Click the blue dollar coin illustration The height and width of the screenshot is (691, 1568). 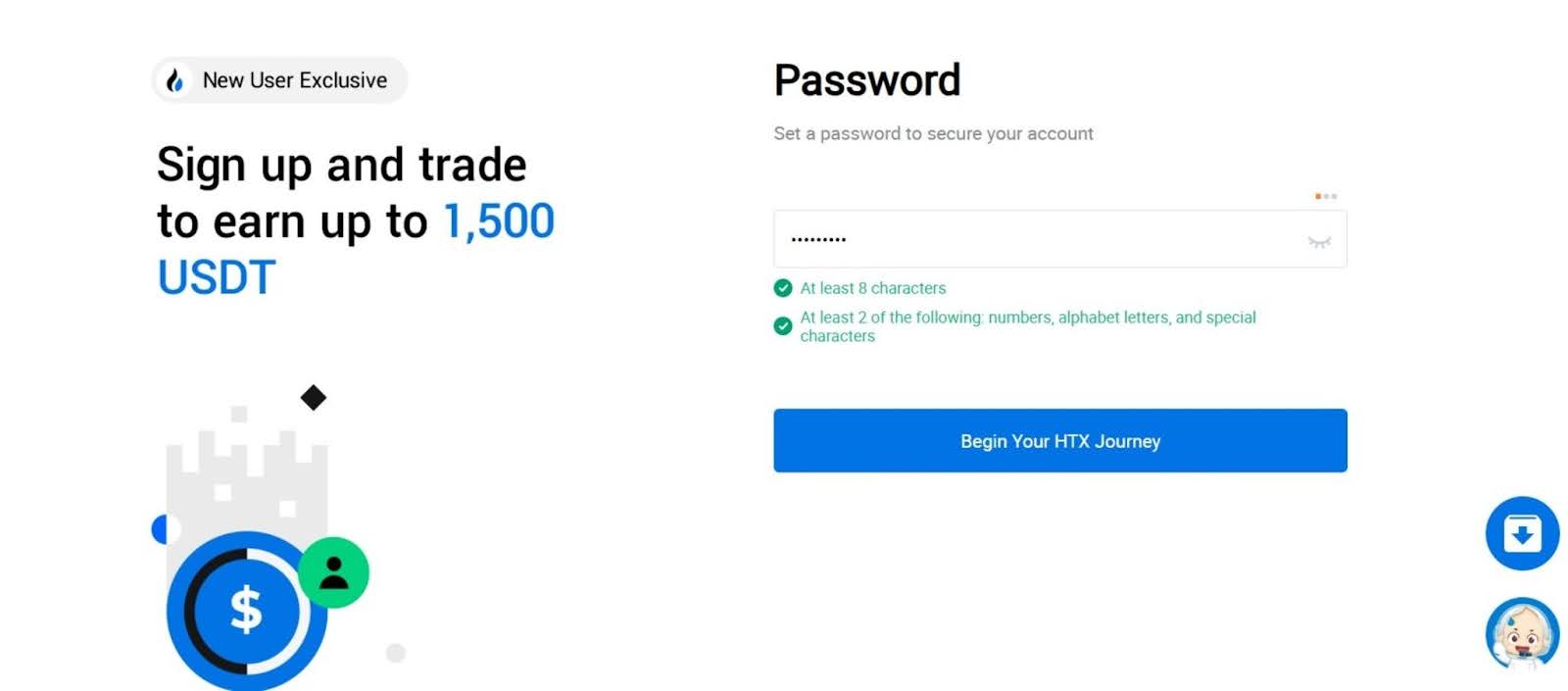point(246,611)
